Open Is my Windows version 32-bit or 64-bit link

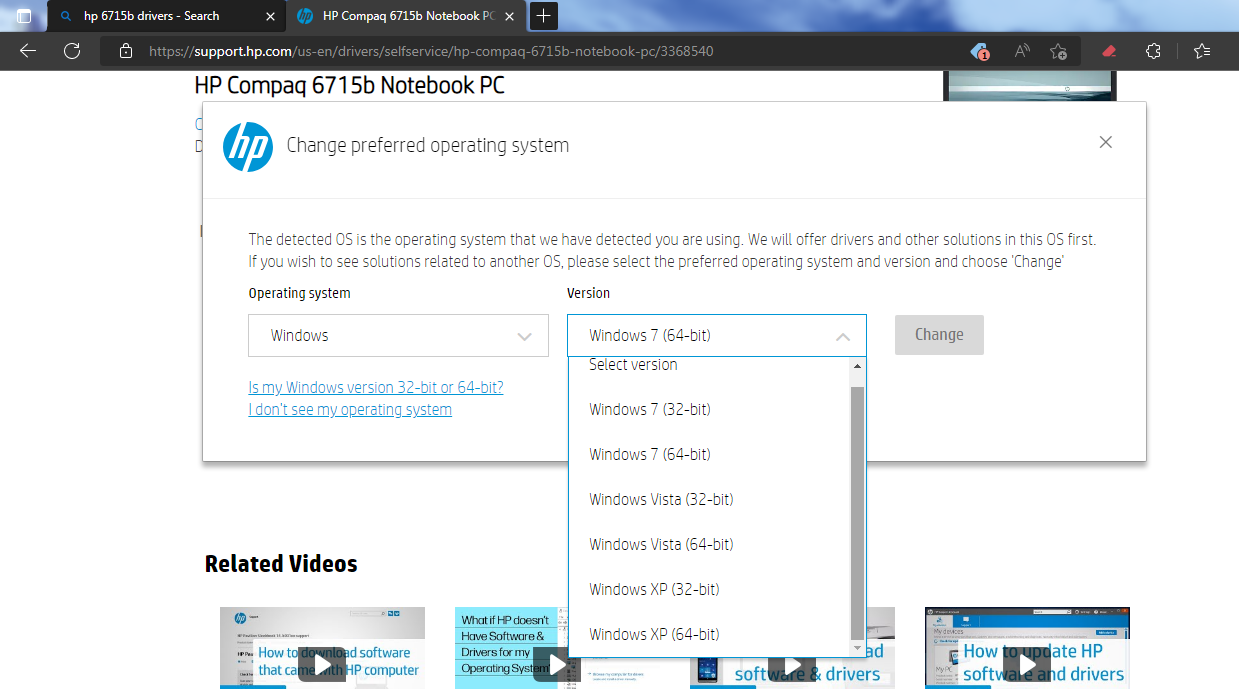point(376,387)
